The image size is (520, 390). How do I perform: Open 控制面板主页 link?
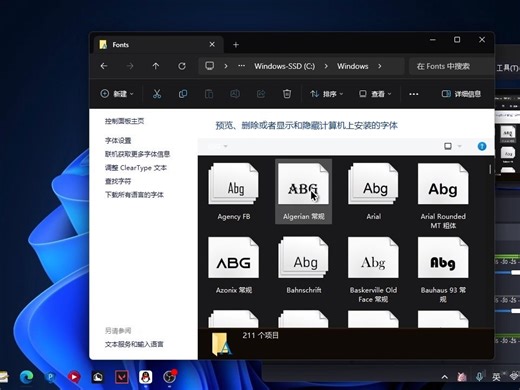[124, 121]
